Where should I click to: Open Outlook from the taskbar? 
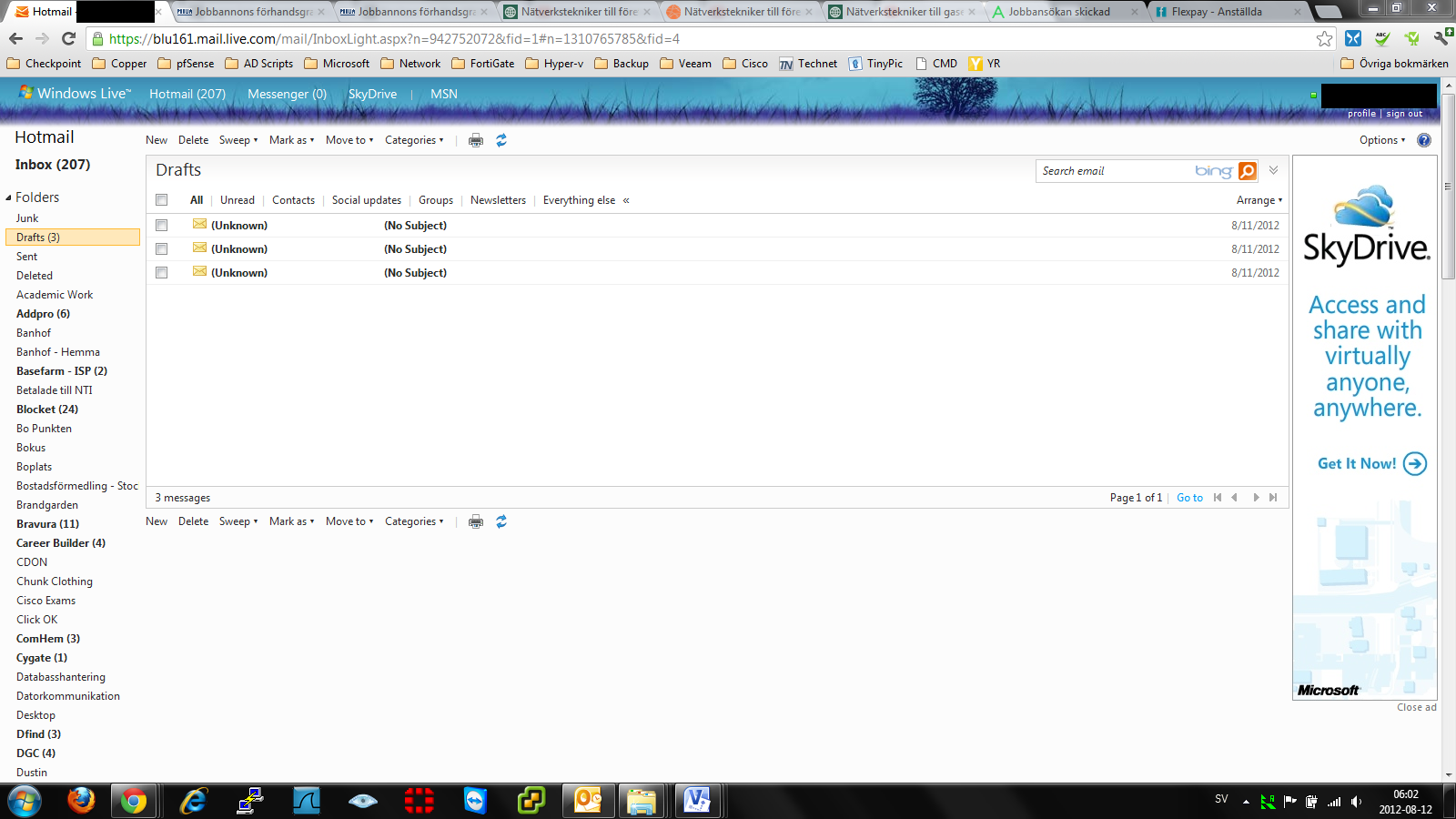[x=588, y=801]
